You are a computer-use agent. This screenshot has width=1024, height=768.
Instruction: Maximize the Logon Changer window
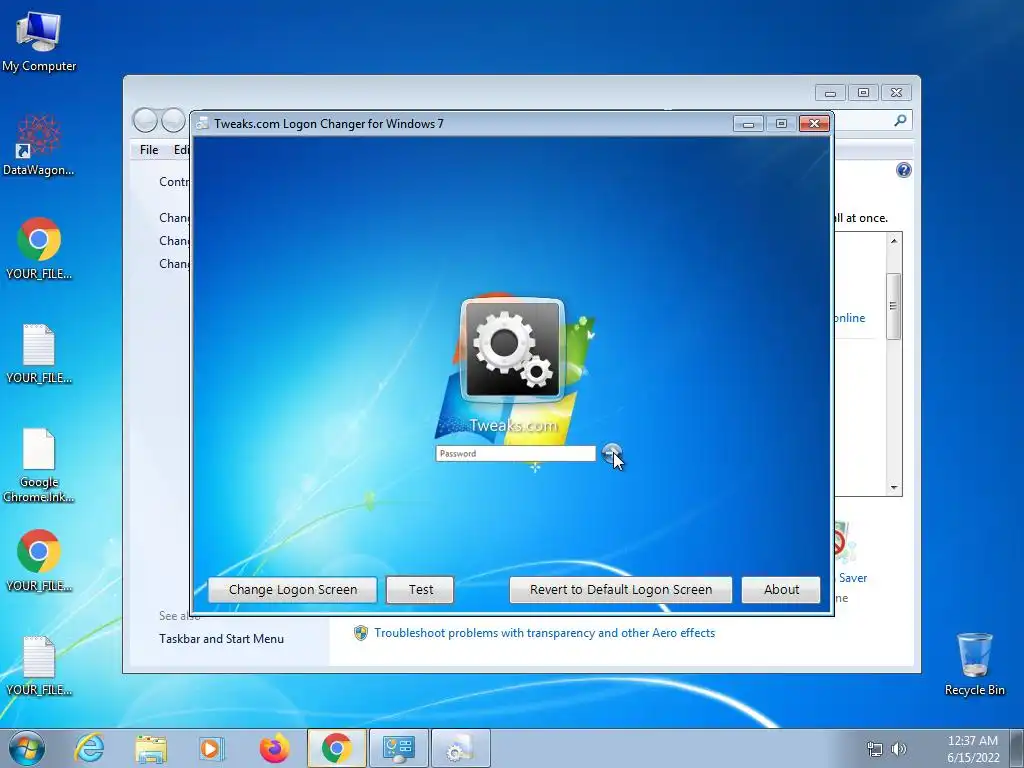point(781,123)
